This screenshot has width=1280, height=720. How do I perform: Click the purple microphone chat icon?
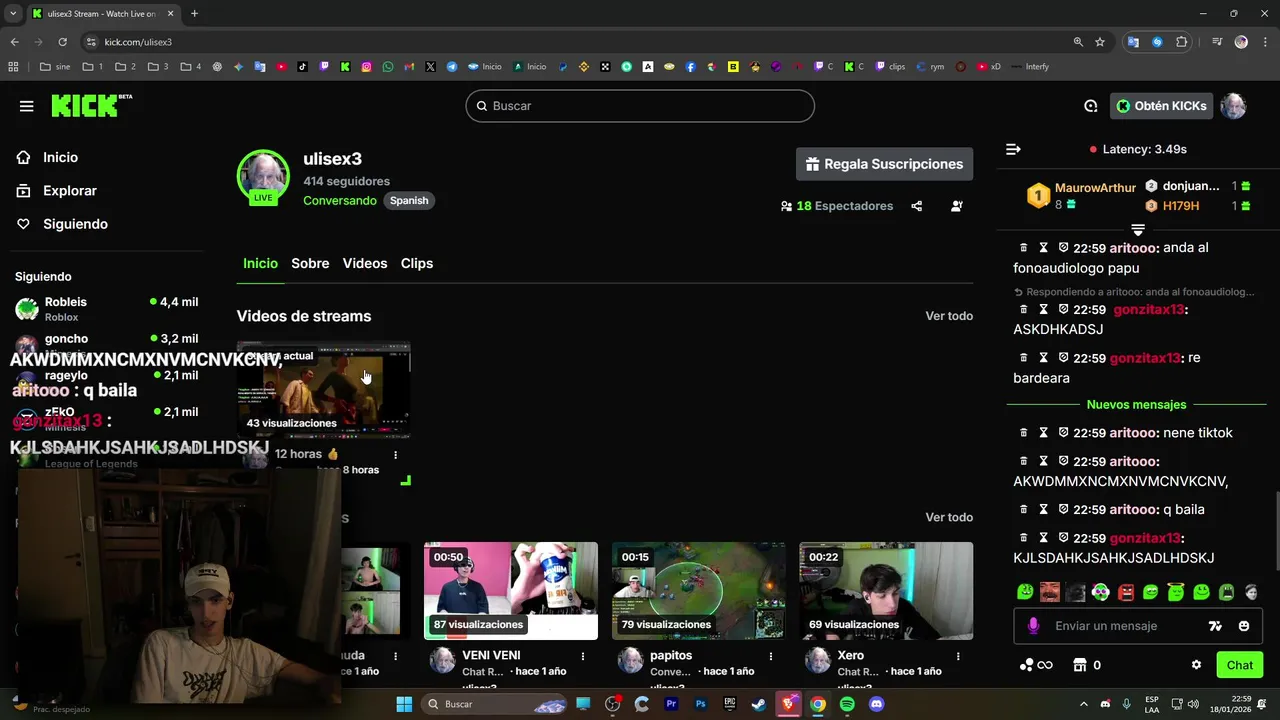[1033, 626]
